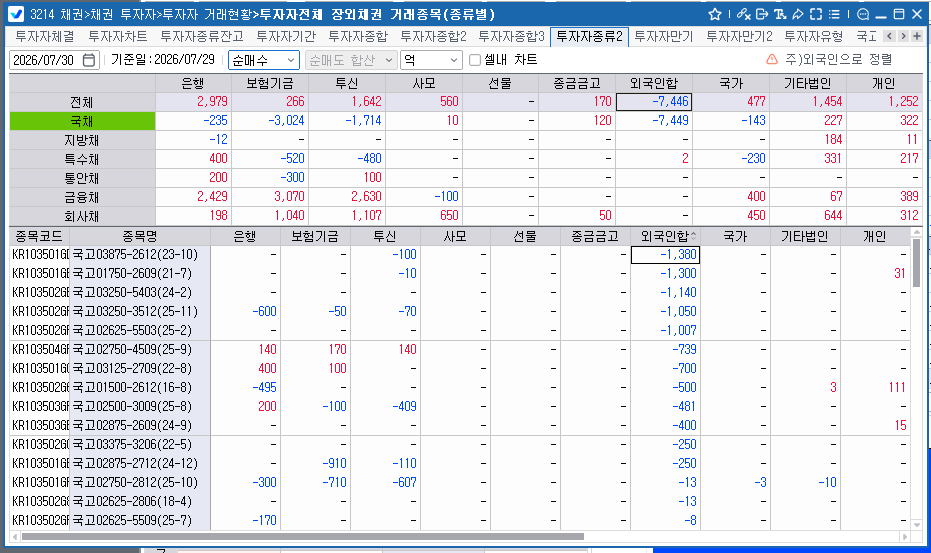Open the chat bubble icon in title bar
This screenshot has width=931, height=553.
coord(863,14)
